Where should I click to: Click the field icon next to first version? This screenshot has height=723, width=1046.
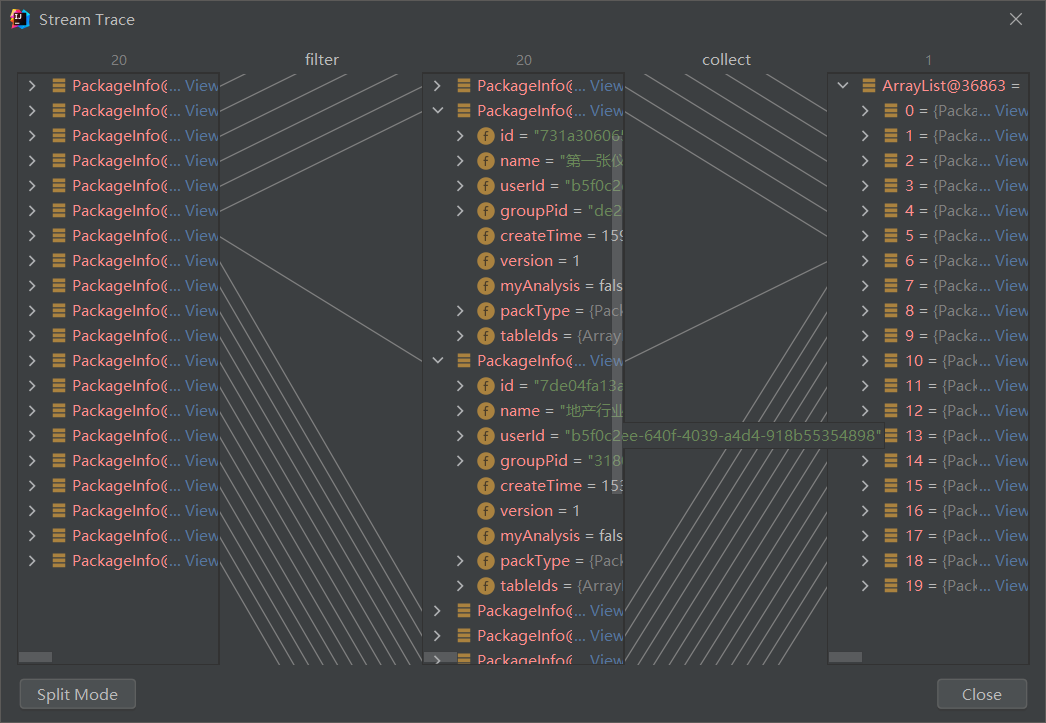point(486,261)
